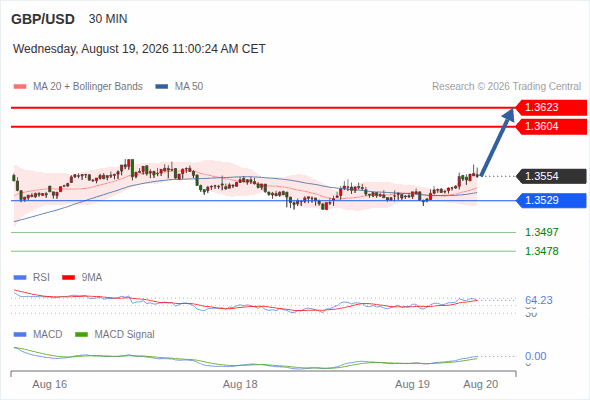Click the Aug 20 date axis label

pyautogui.click(x=481, y=385)
